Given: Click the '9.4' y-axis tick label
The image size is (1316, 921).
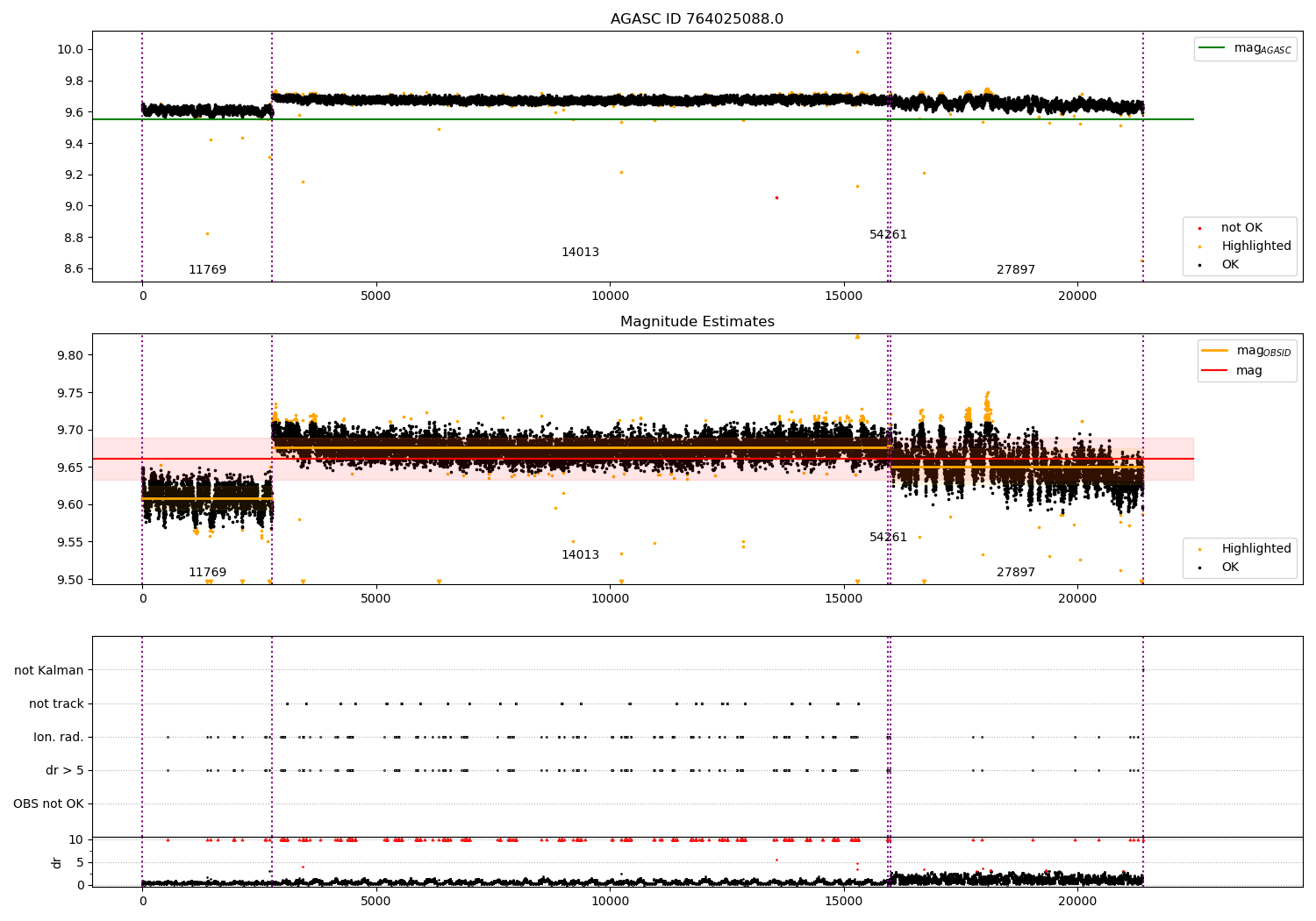Looking at the screenshot, I should (74, 144).
